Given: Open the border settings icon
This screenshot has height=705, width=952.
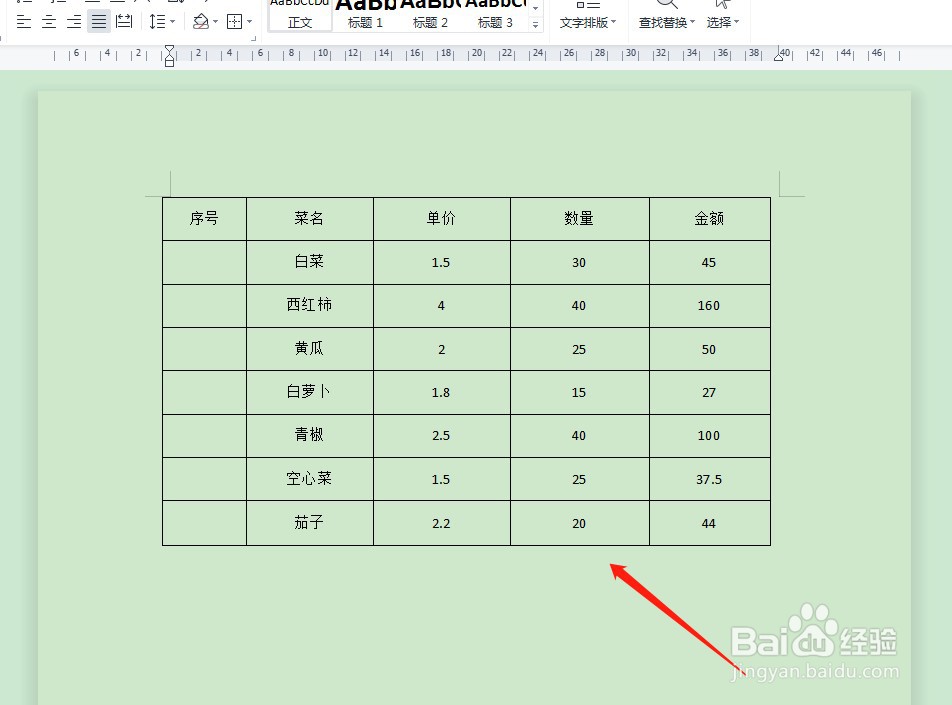Looking at the screenshot, I should pos(237,21).
